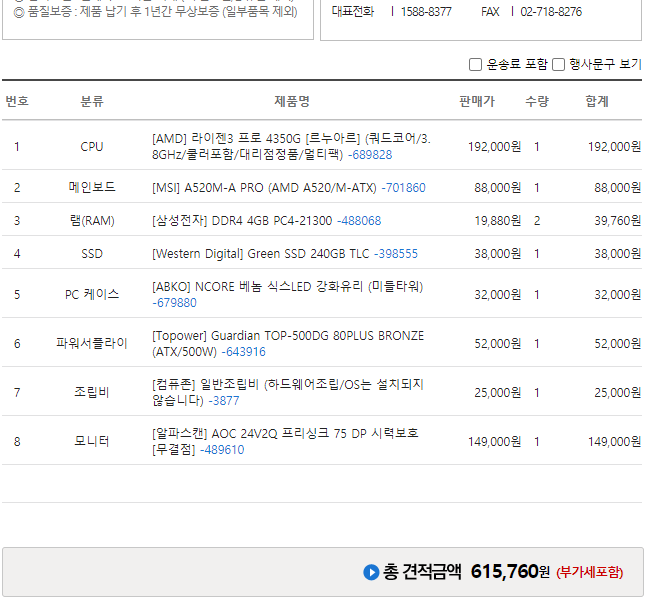The height and width of the screenshot is (603, 652).
Task: Click the 39,760원 RAM total
Action: coord(617,221)
